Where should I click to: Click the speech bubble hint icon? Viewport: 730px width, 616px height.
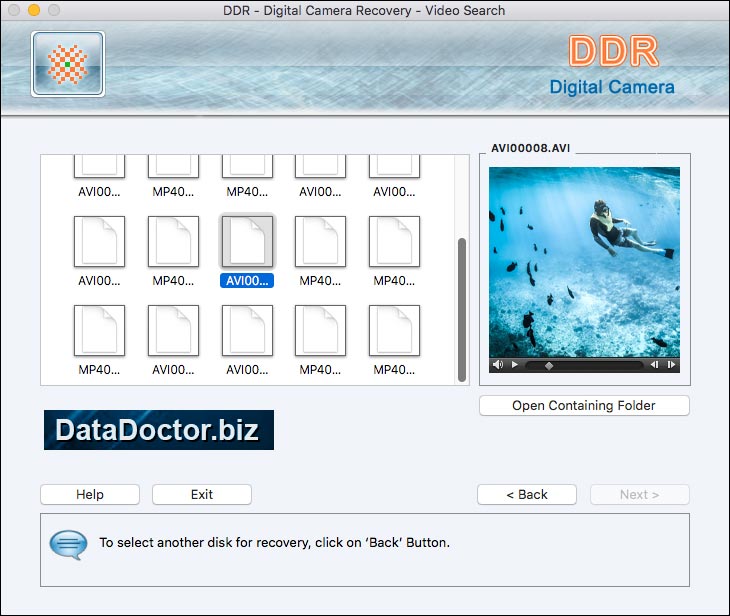click(67, 544)
